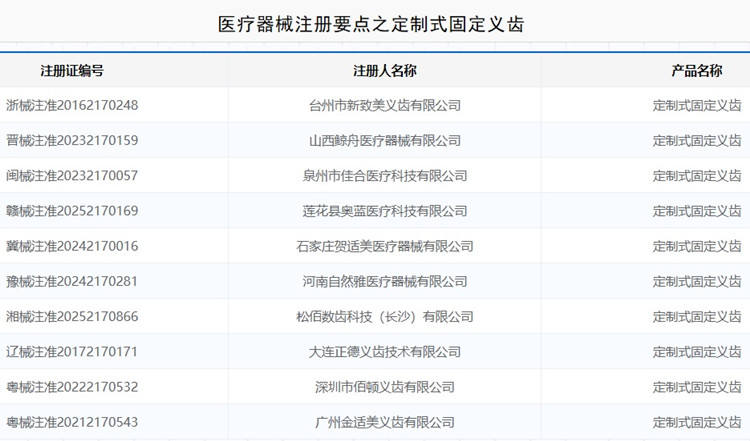Click the 注册人名称 column header
750x441 pixels.
click(x=385, y=71)
